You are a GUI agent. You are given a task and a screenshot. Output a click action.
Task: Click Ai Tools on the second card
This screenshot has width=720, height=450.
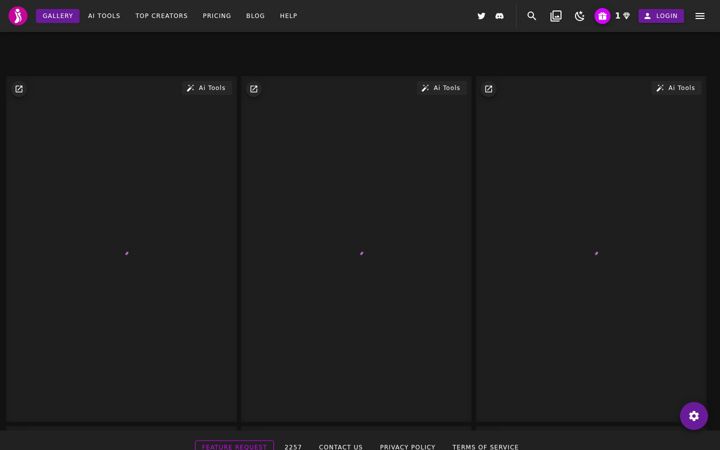click(x=442, y=88)
